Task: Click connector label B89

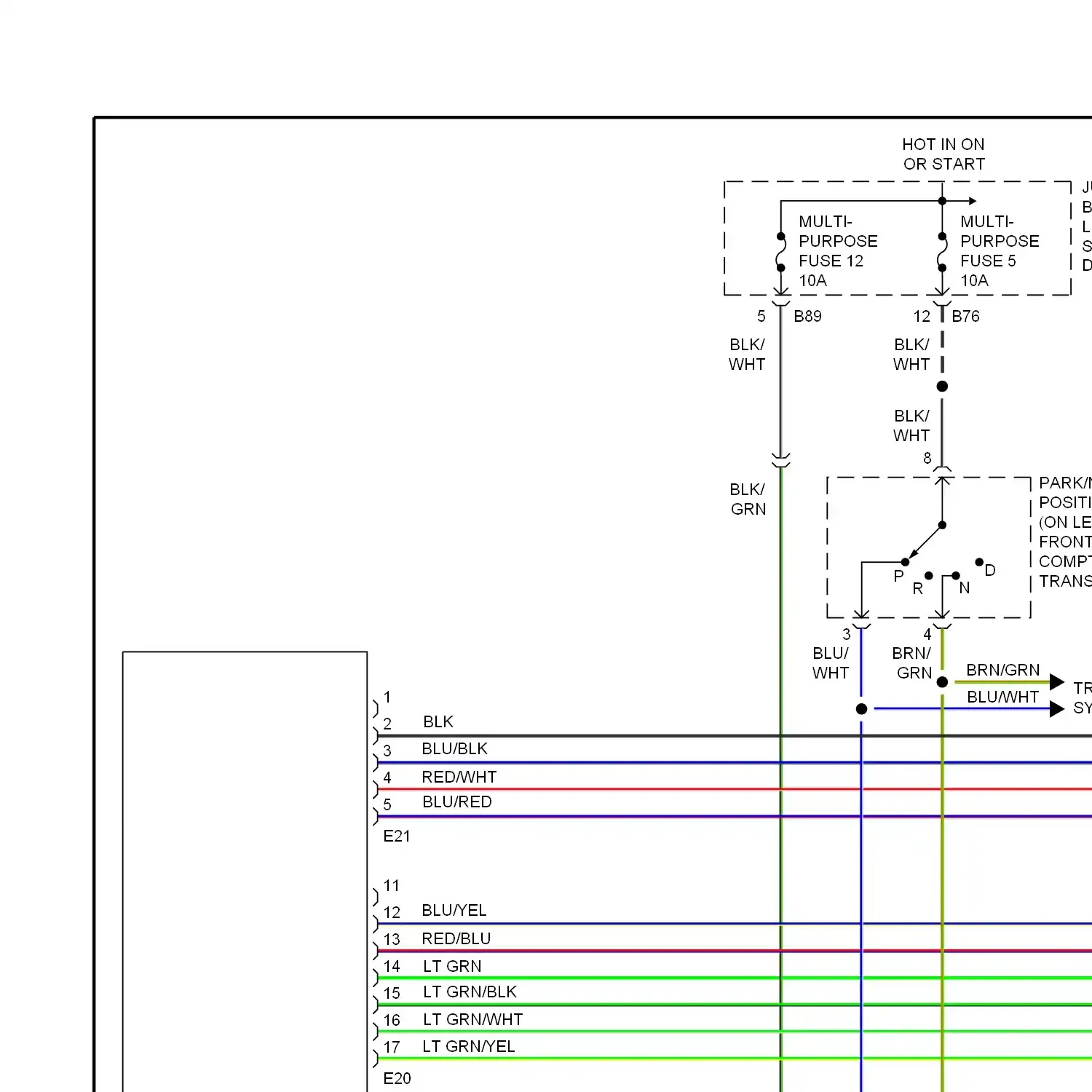Action: pyautogui.click(x=807, y=316)
